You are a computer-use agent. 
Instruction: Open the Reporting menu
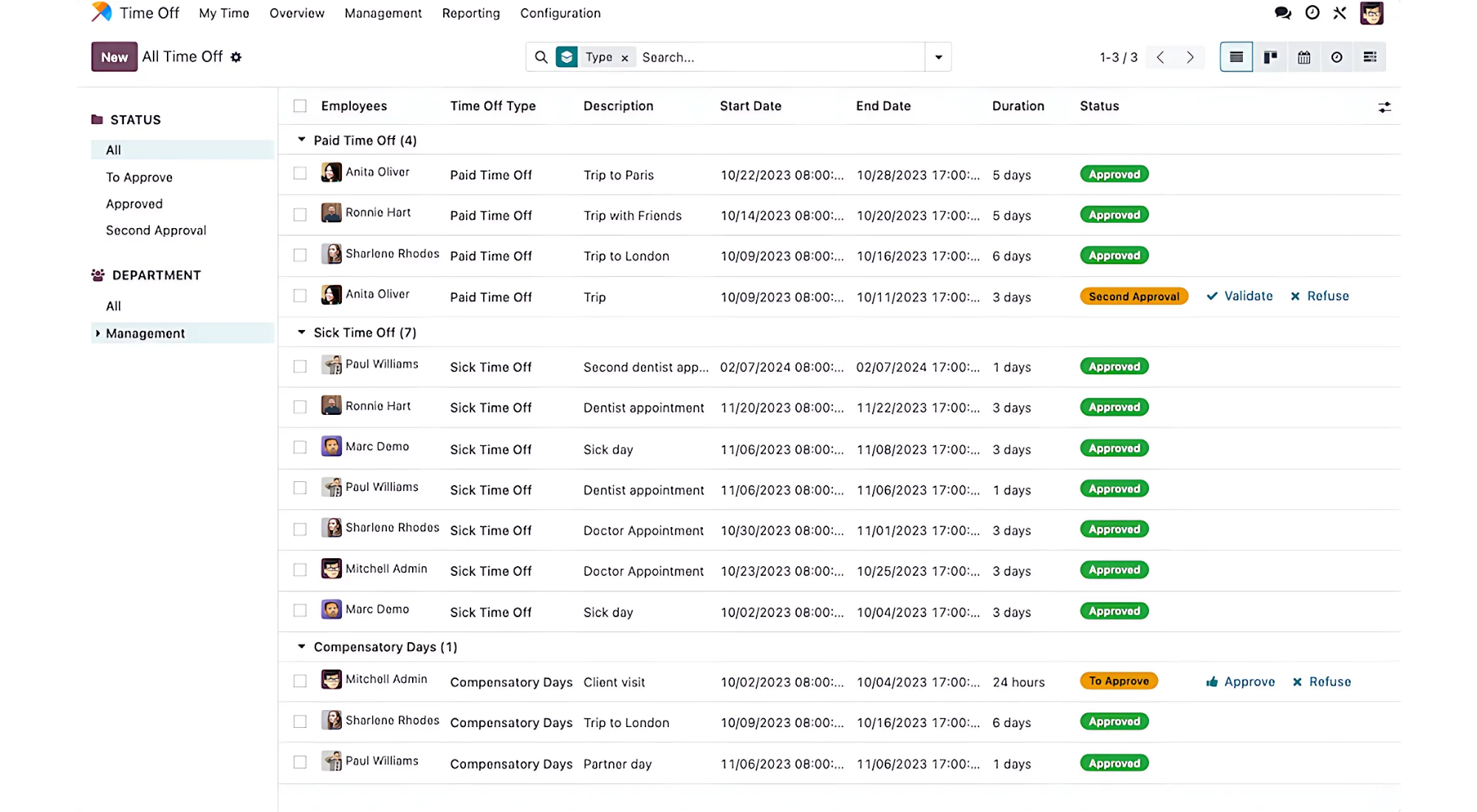tap(470, 13)
